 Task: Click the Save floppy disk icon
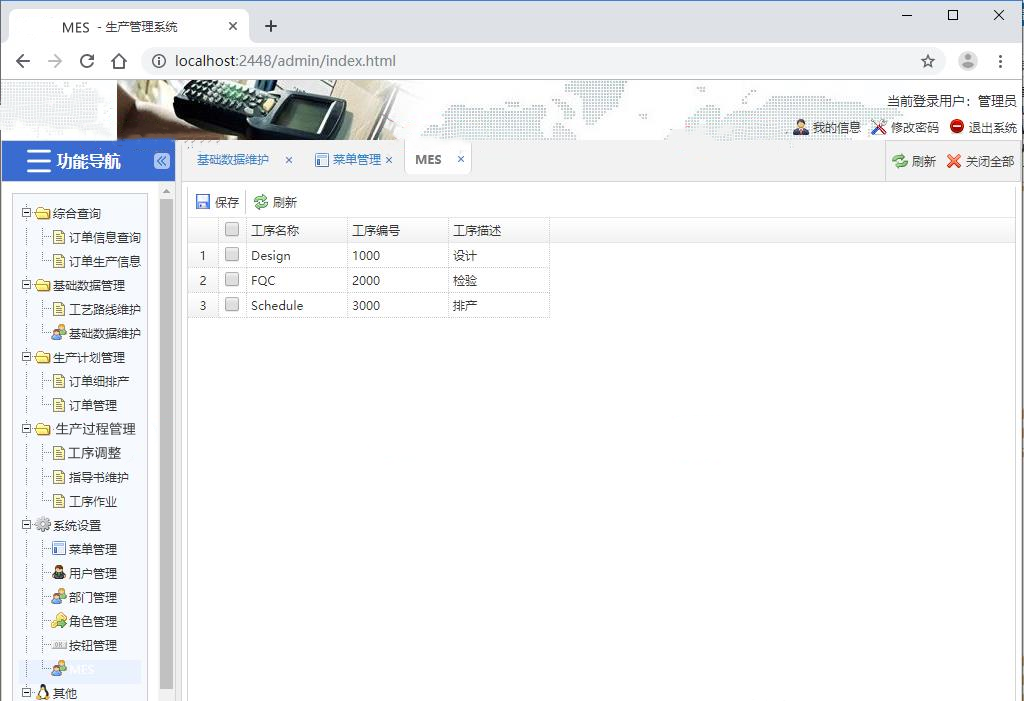tap(203, 202)
